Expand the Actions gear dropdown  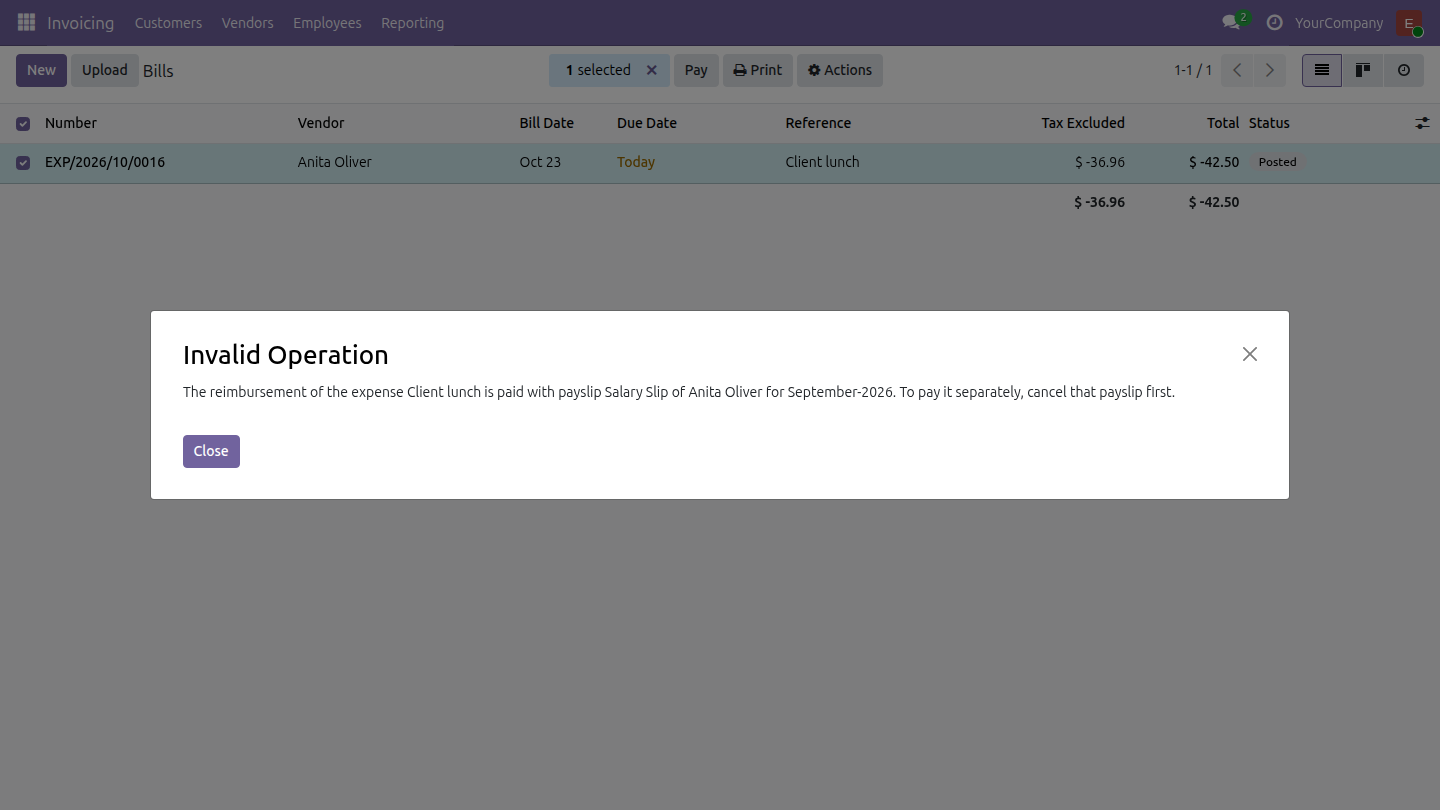tap(840, 70)
